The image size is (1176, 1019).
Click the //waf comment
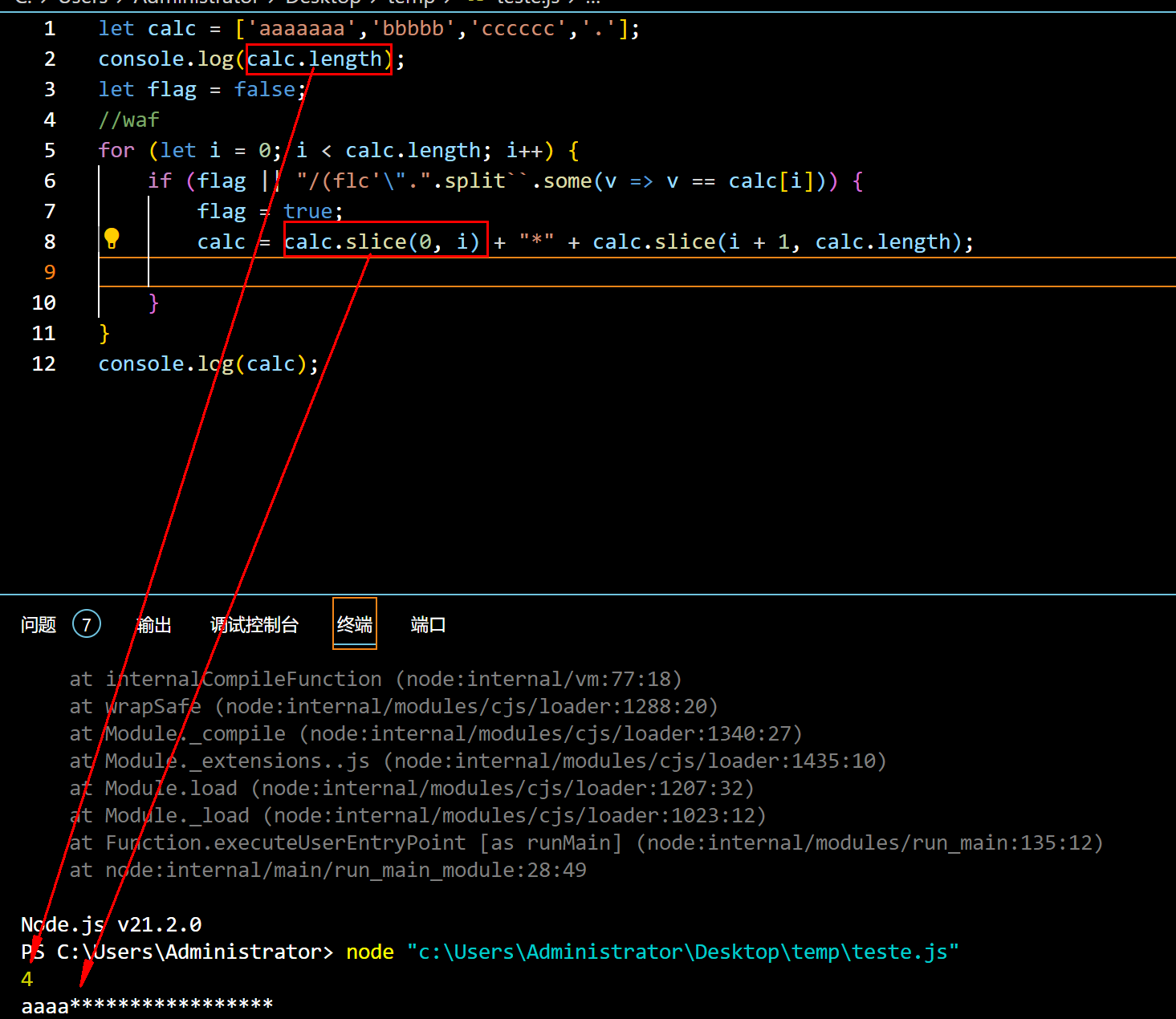pyautogui.click(x=129, y=120)
